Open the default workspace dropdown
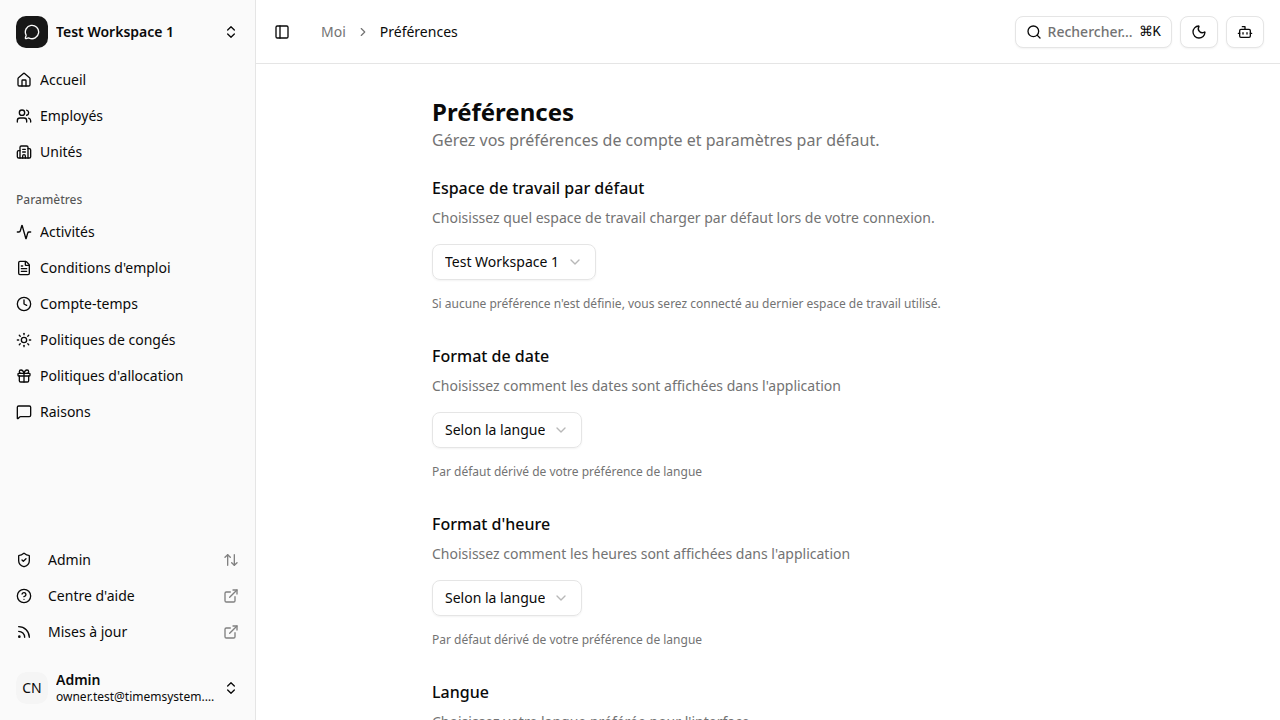The height and width of the screenshot is (720, 1280). [x=513, y=261]
